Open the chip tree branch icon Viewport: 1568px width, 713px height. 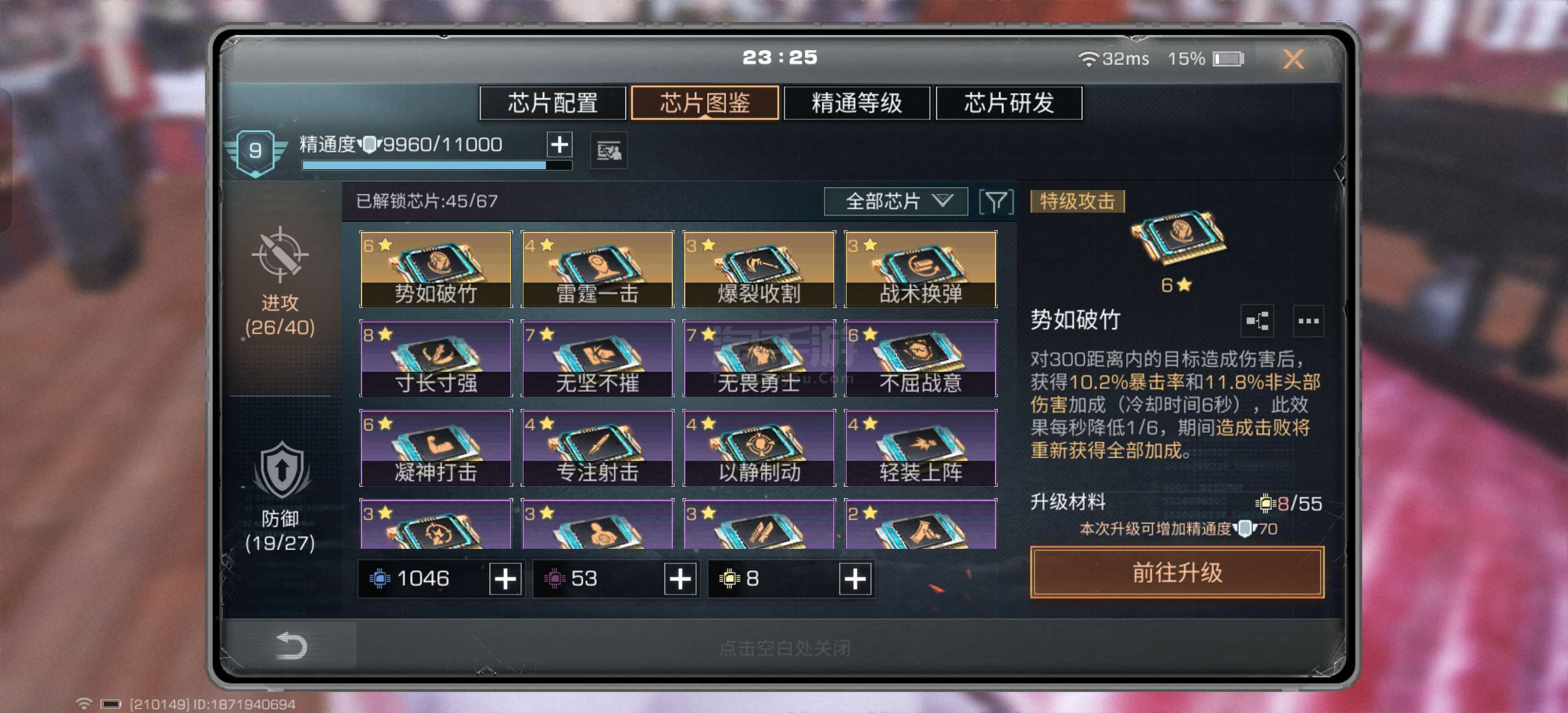1257,320
